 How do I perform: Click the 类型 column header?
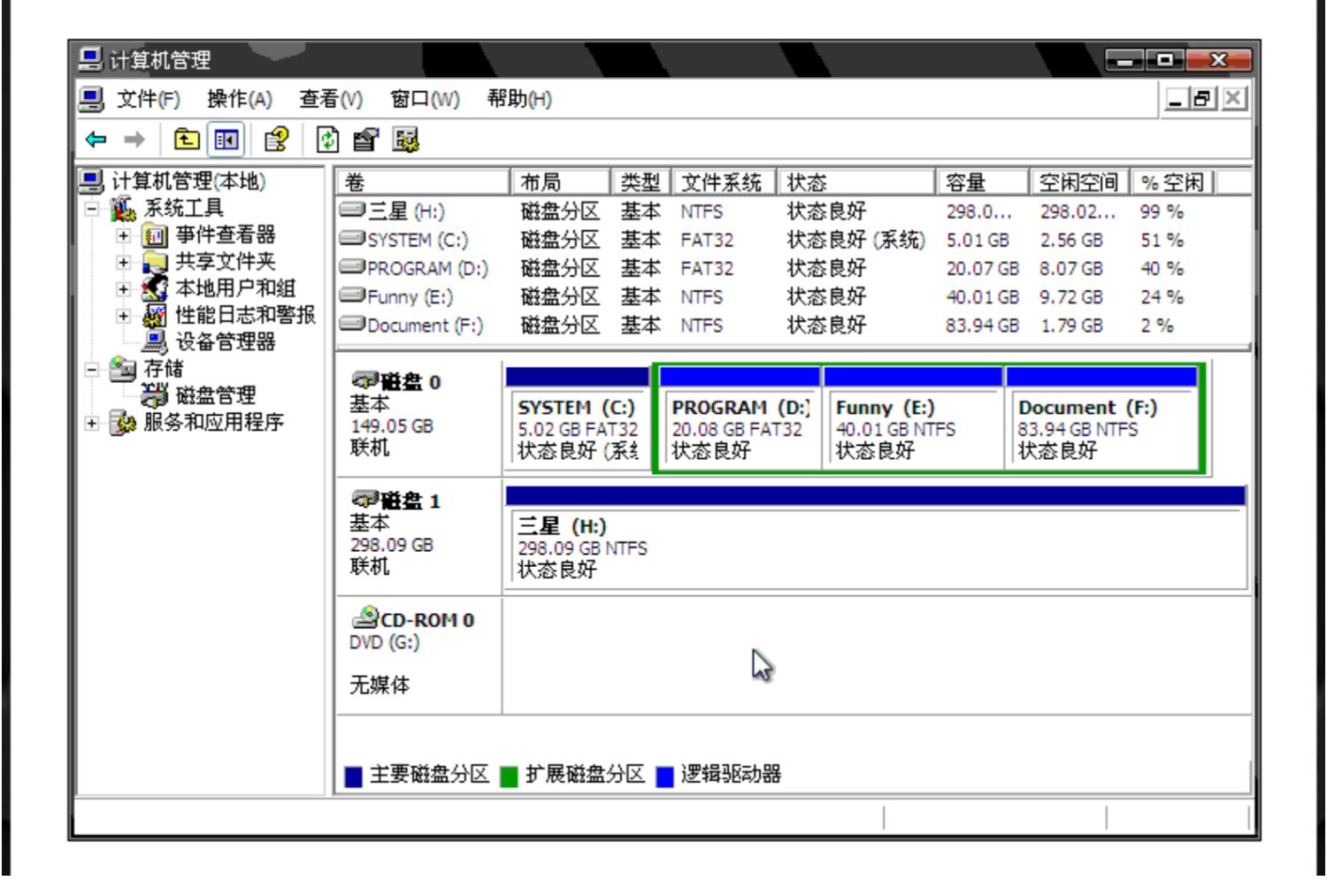click(x=641, y=182)
